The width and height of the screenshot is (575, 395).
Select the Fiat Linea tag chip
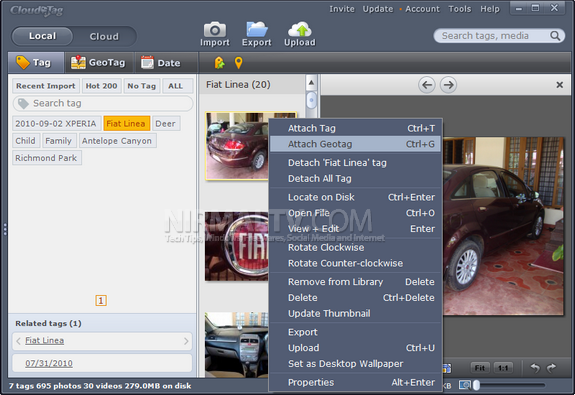pos(126,124)
